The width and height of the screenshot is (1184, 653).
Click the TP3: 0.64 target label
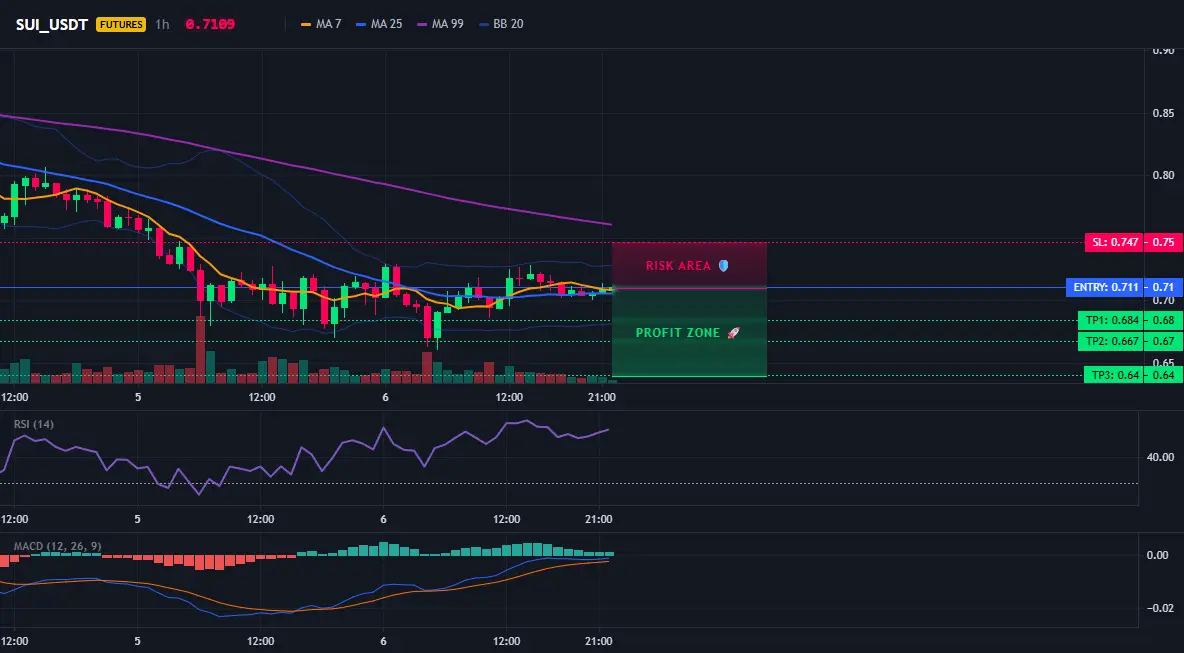[1113, 375]
